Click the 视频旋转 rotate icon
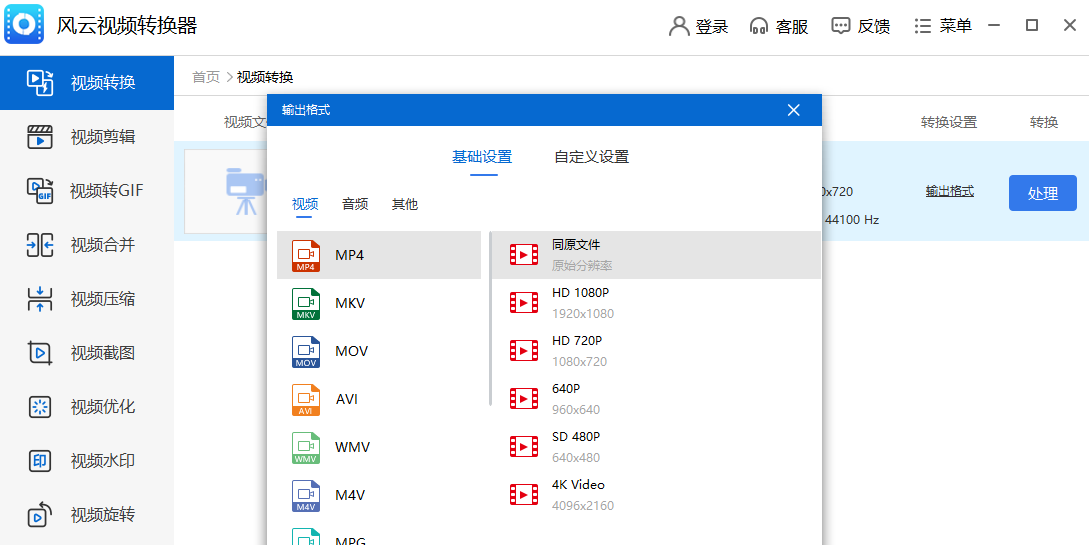 (39, 515)
